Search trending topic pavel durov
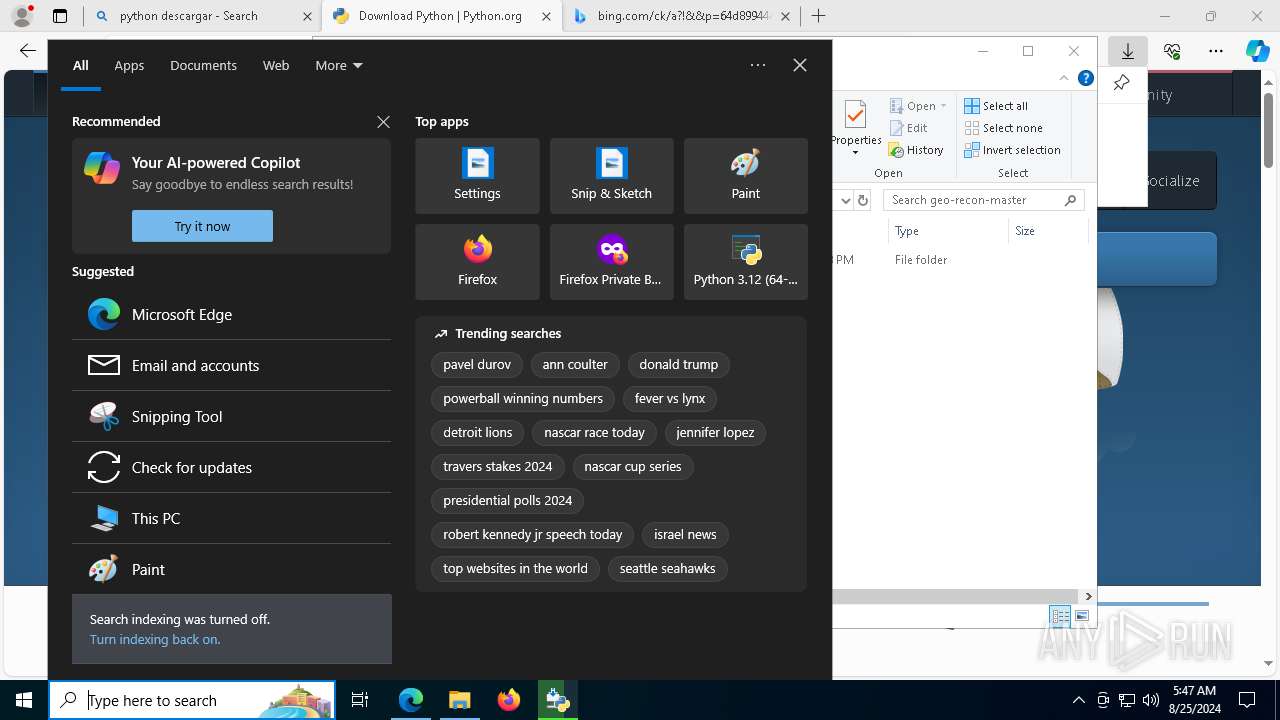Image resolution: width=1280 pixels, height=720 pixels. tap(477, 364)
